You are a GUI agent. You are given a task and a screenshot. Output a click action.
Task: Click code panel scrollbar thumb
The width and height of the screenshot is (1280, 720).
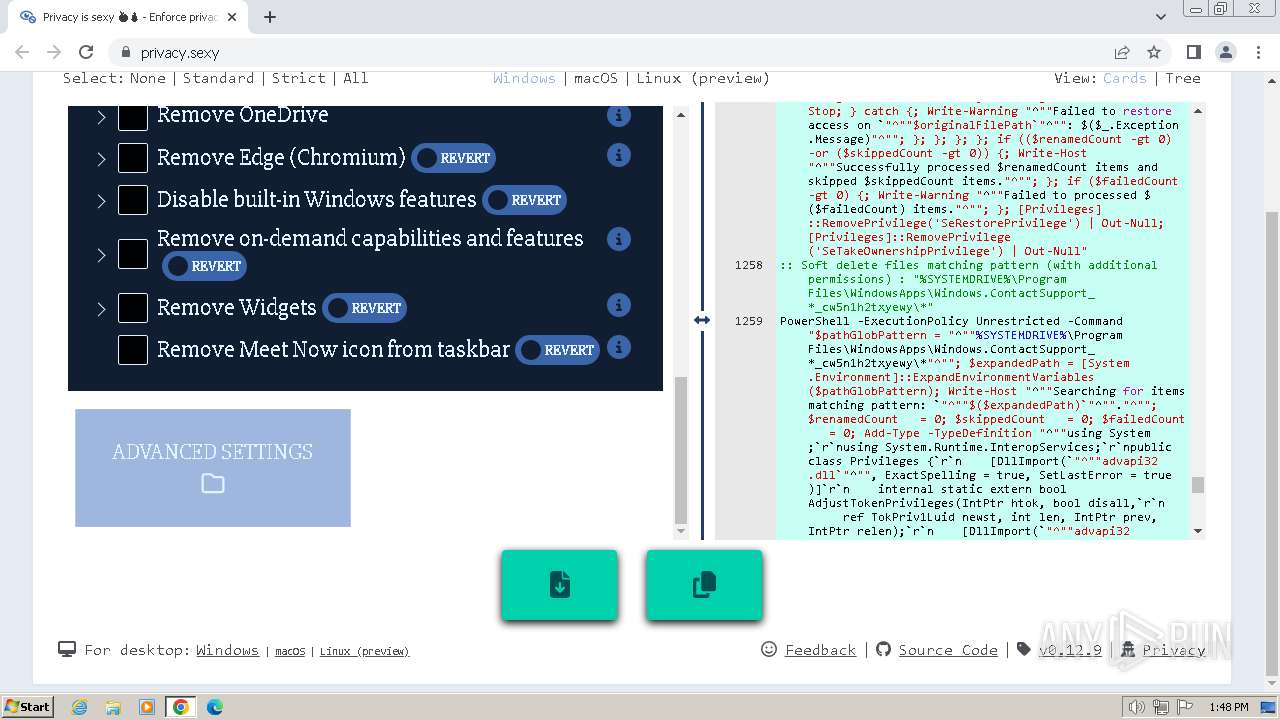(x=1198, y=485)
